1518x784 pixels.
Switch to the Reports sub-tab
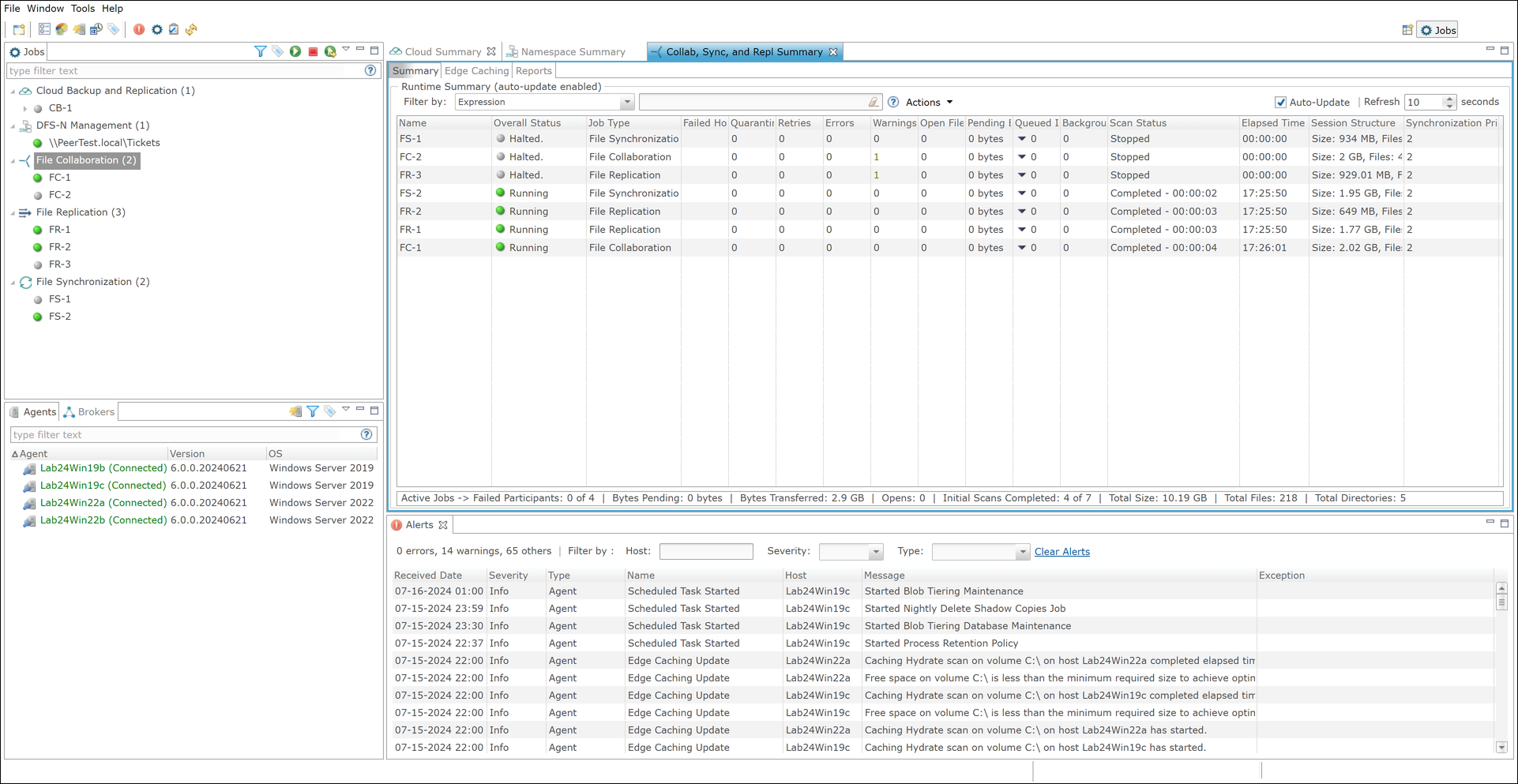pos(534,70)
